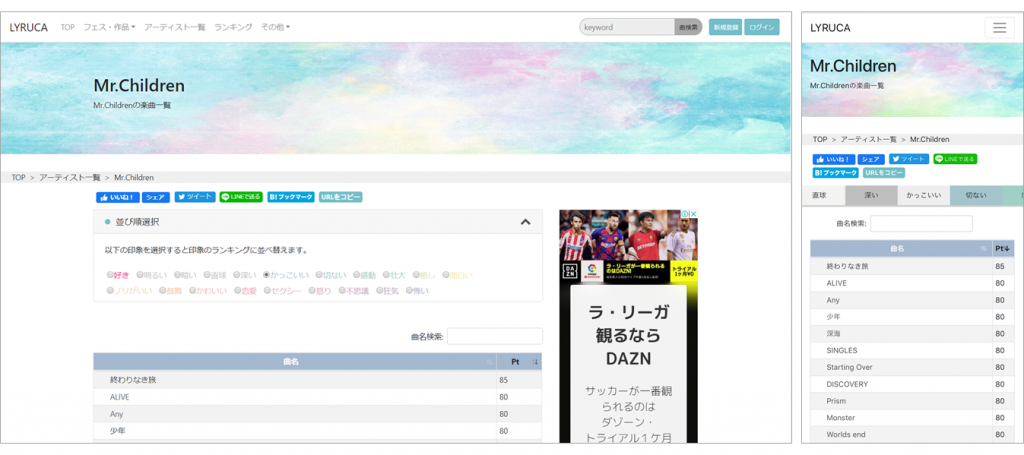Viewport: 1024px width, 455px height.
Task: Click the LYRUCA logo in mobile view
Action: pos(830,28)
